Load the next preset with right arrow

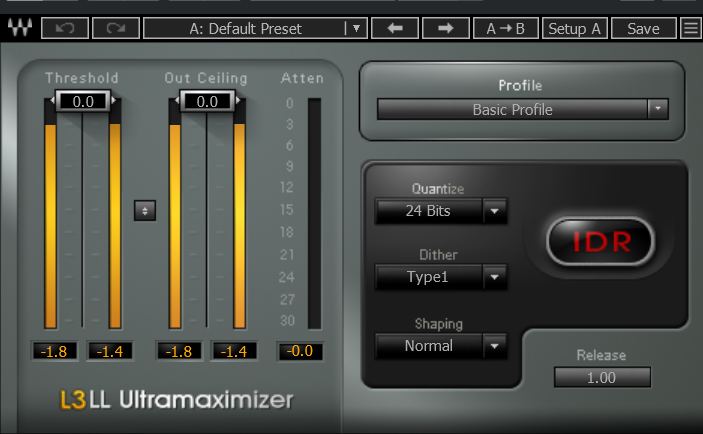click(x=446, y=28)
